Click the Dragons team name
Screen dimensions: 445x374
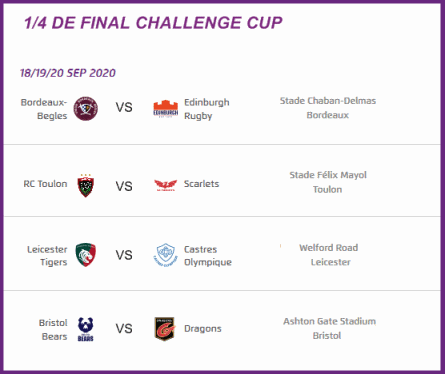[x=203, y=329]
